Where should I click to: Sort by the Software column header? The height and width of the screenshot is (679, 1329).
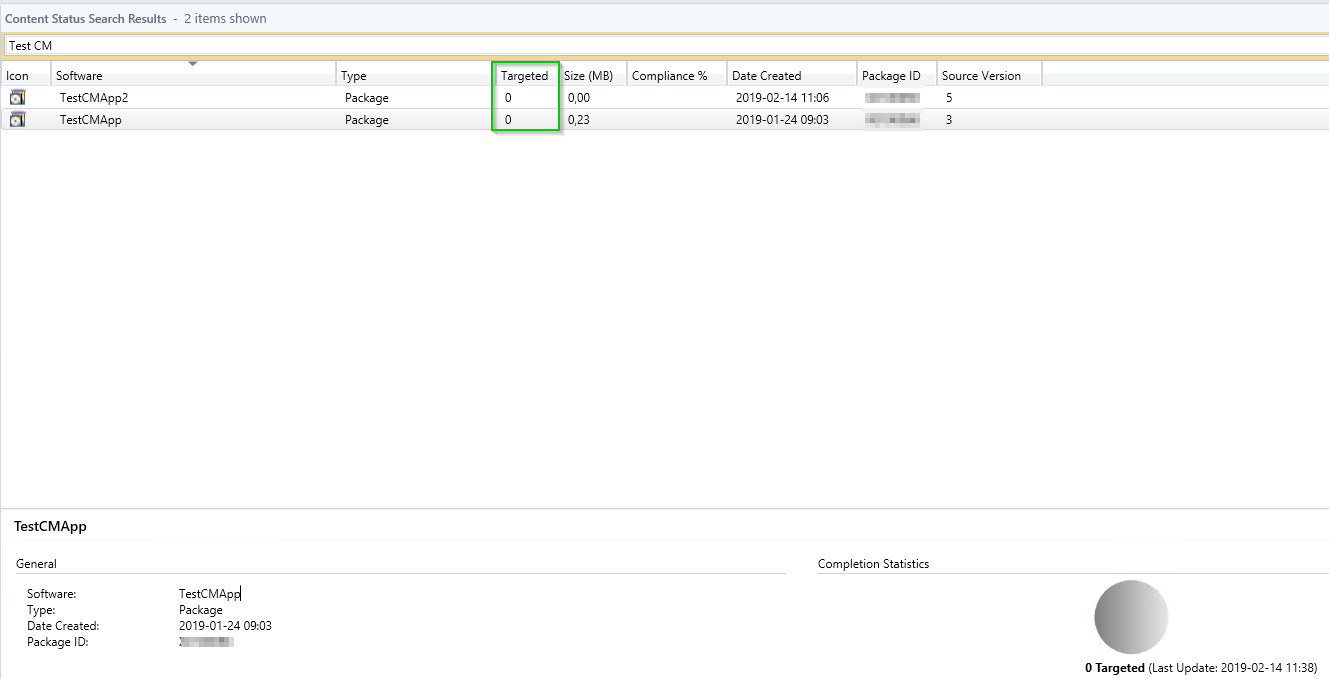(79, 76)
